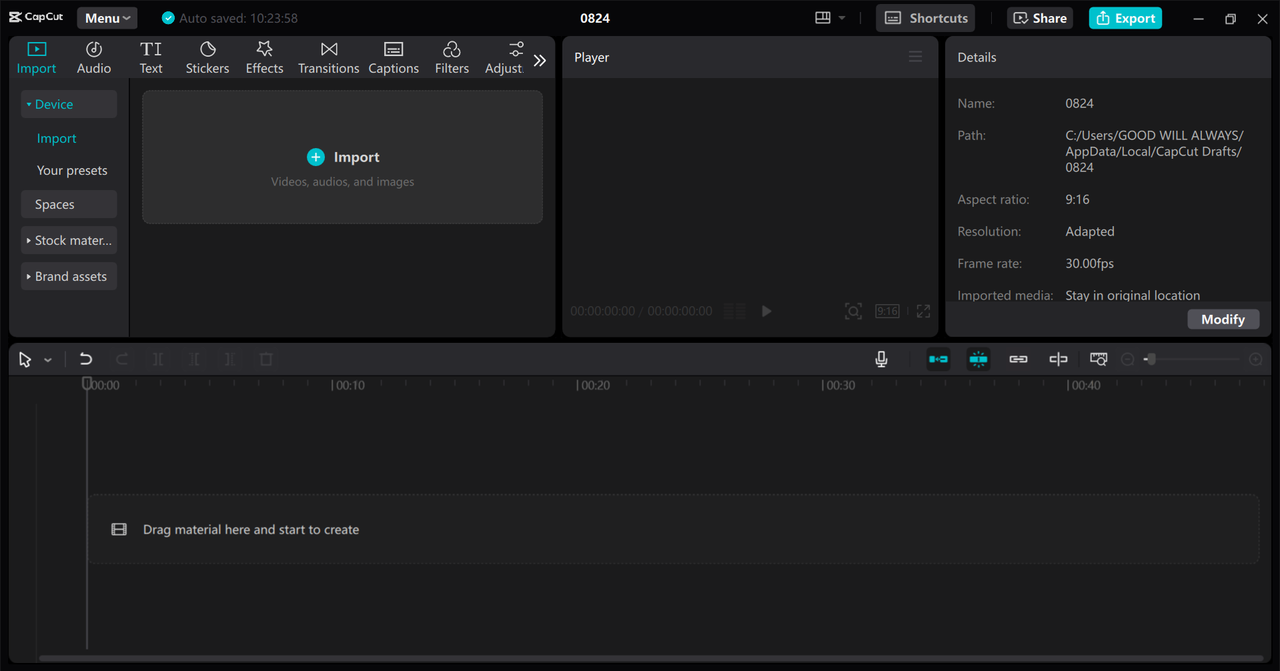Viewport: 1280px width, 671px height.
Task: Switch to the Effects tab
Action: [x=265, y=58]
